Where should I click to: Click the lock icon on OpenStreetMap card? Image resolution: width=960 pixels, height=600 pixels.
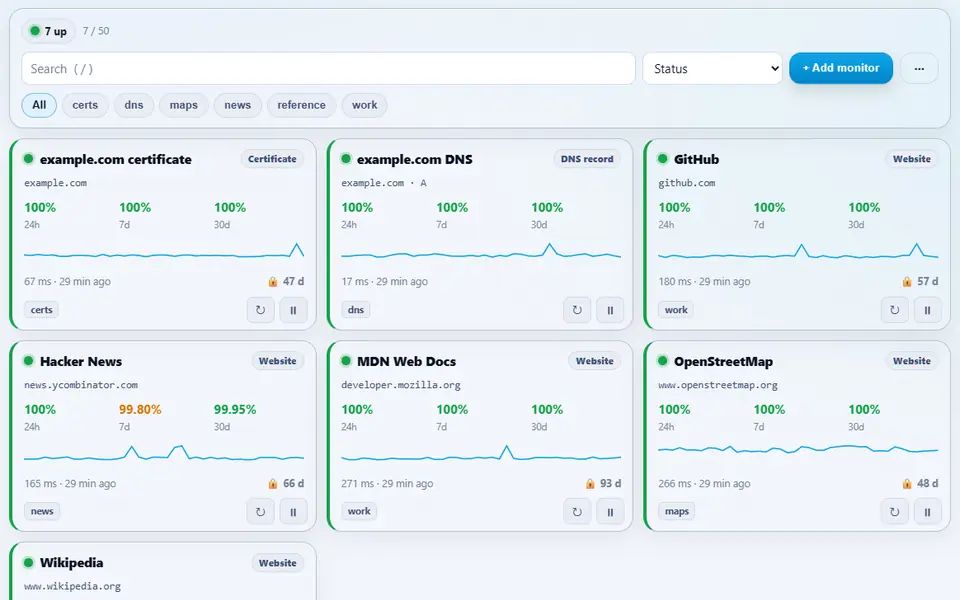(x=907, y=484)
